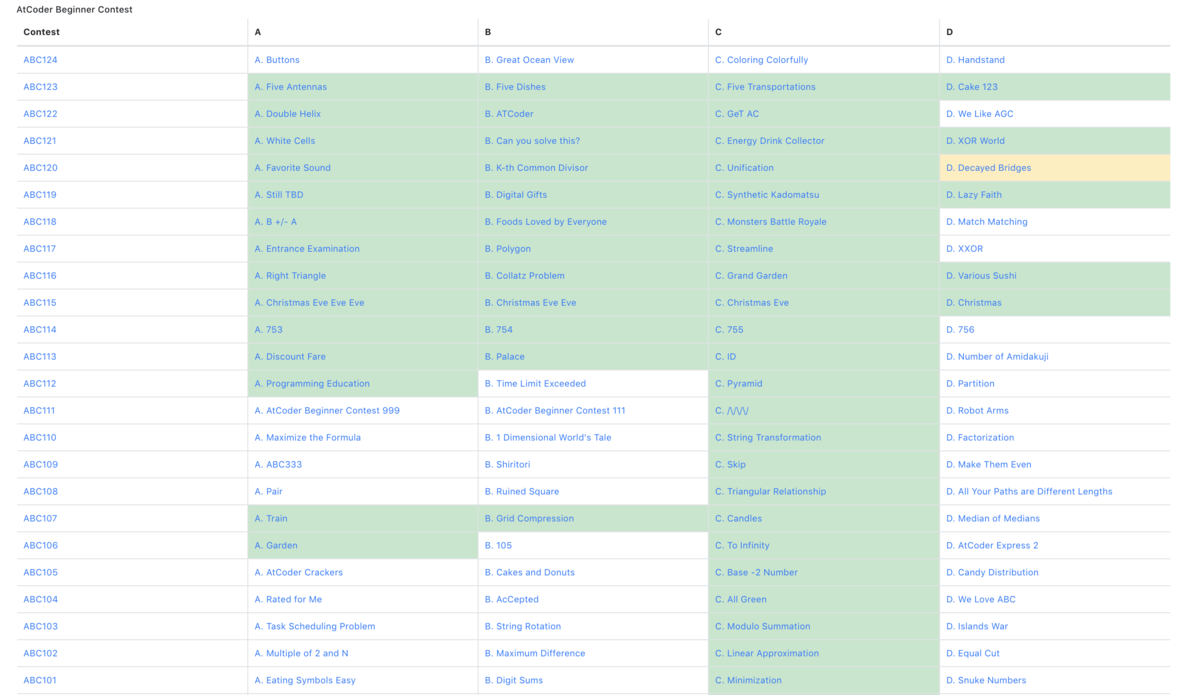The image size is (1200, 695).
Task: Open problem B. Collatz Problem
Action: [524, 276]
